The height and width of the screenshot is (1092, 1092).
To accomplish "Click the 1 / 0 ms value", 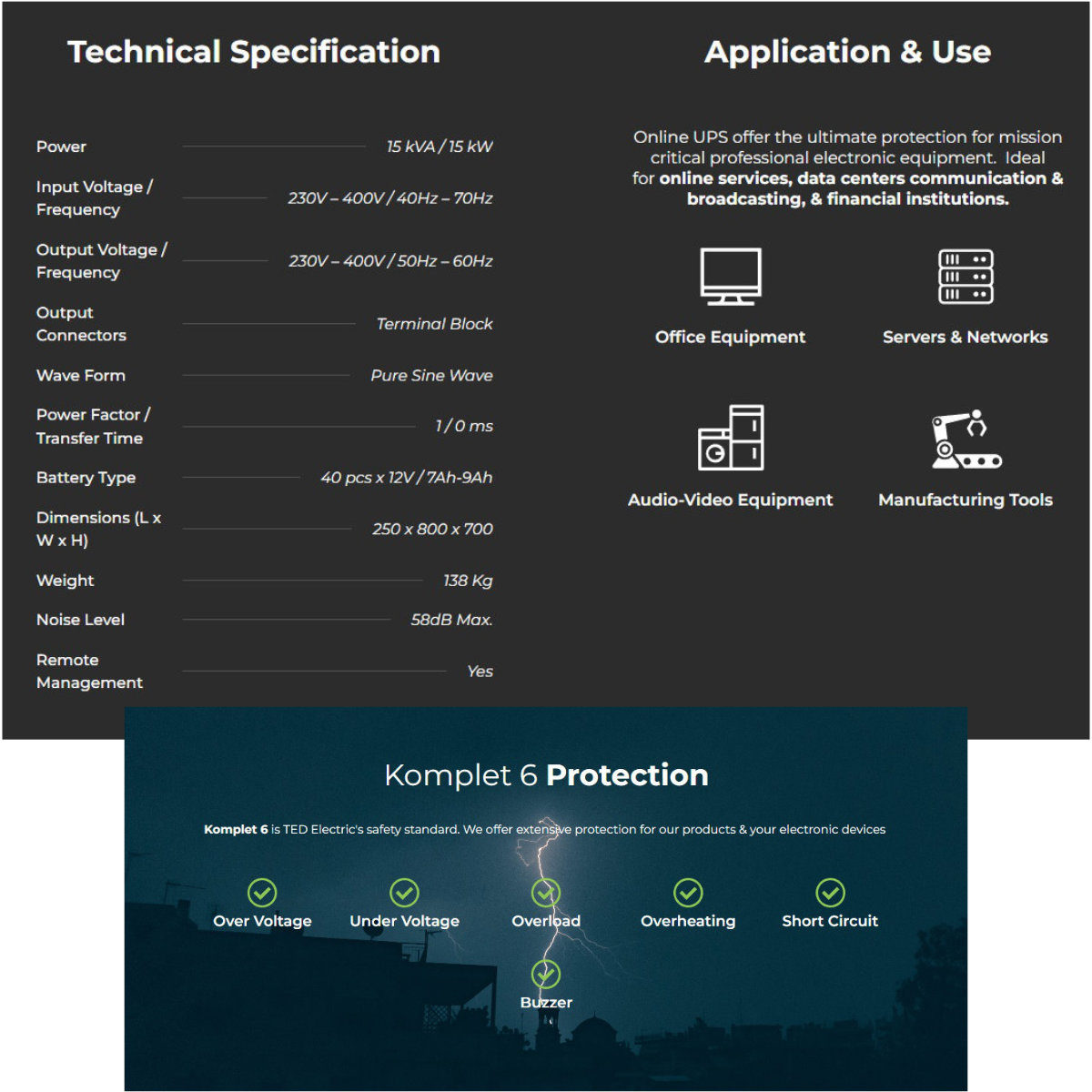I will click(464, 426).
